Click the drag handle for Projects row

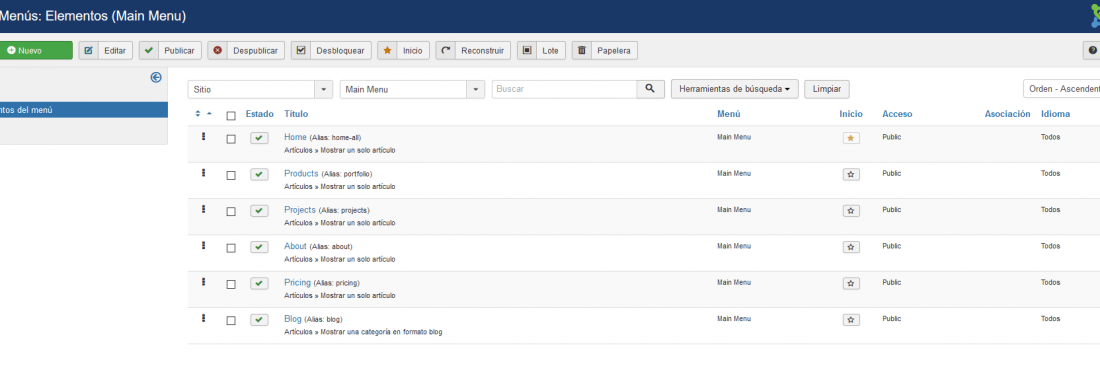(203, 209)
